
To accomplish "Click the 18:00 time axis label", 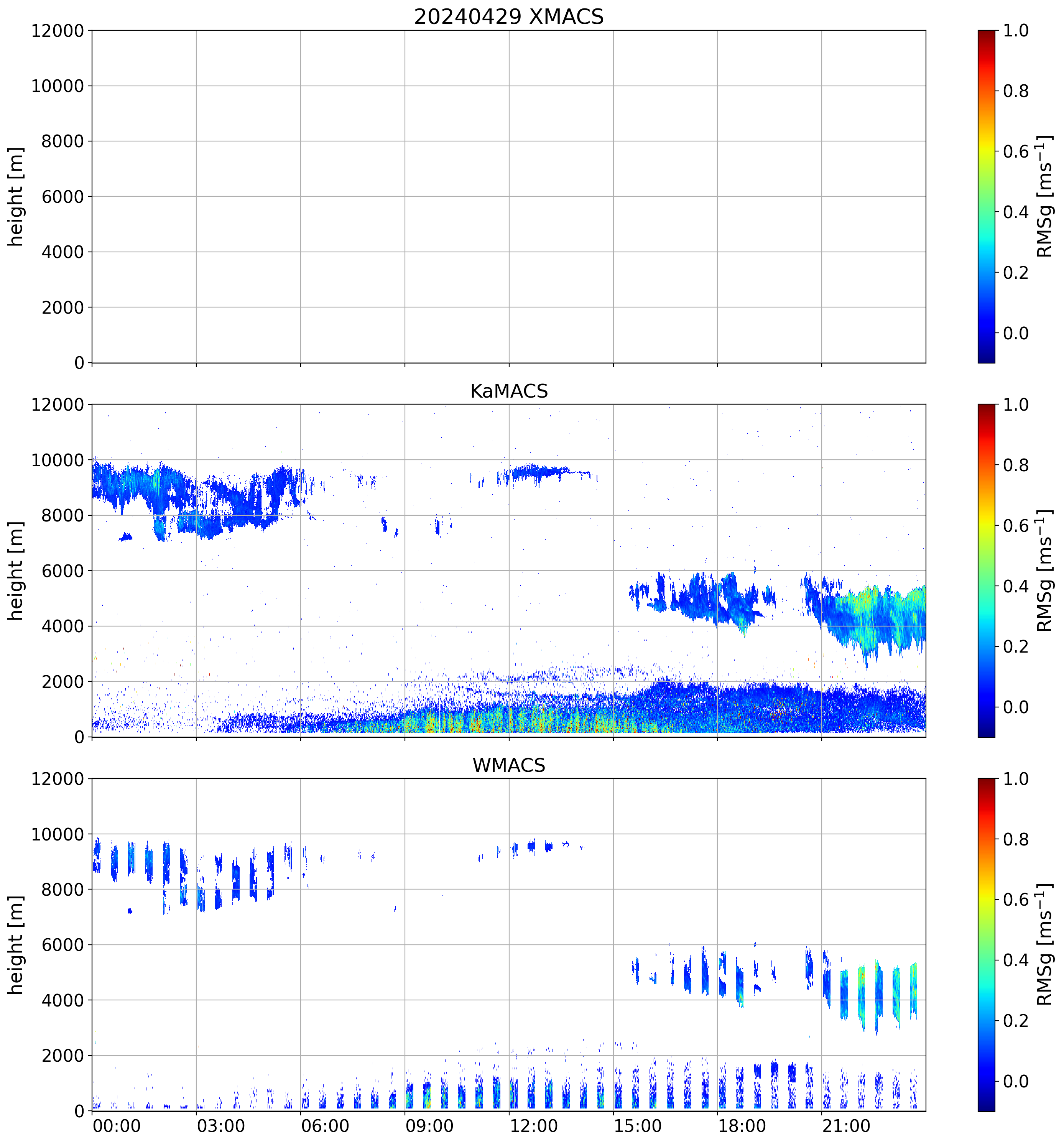I will (742, 1126).
